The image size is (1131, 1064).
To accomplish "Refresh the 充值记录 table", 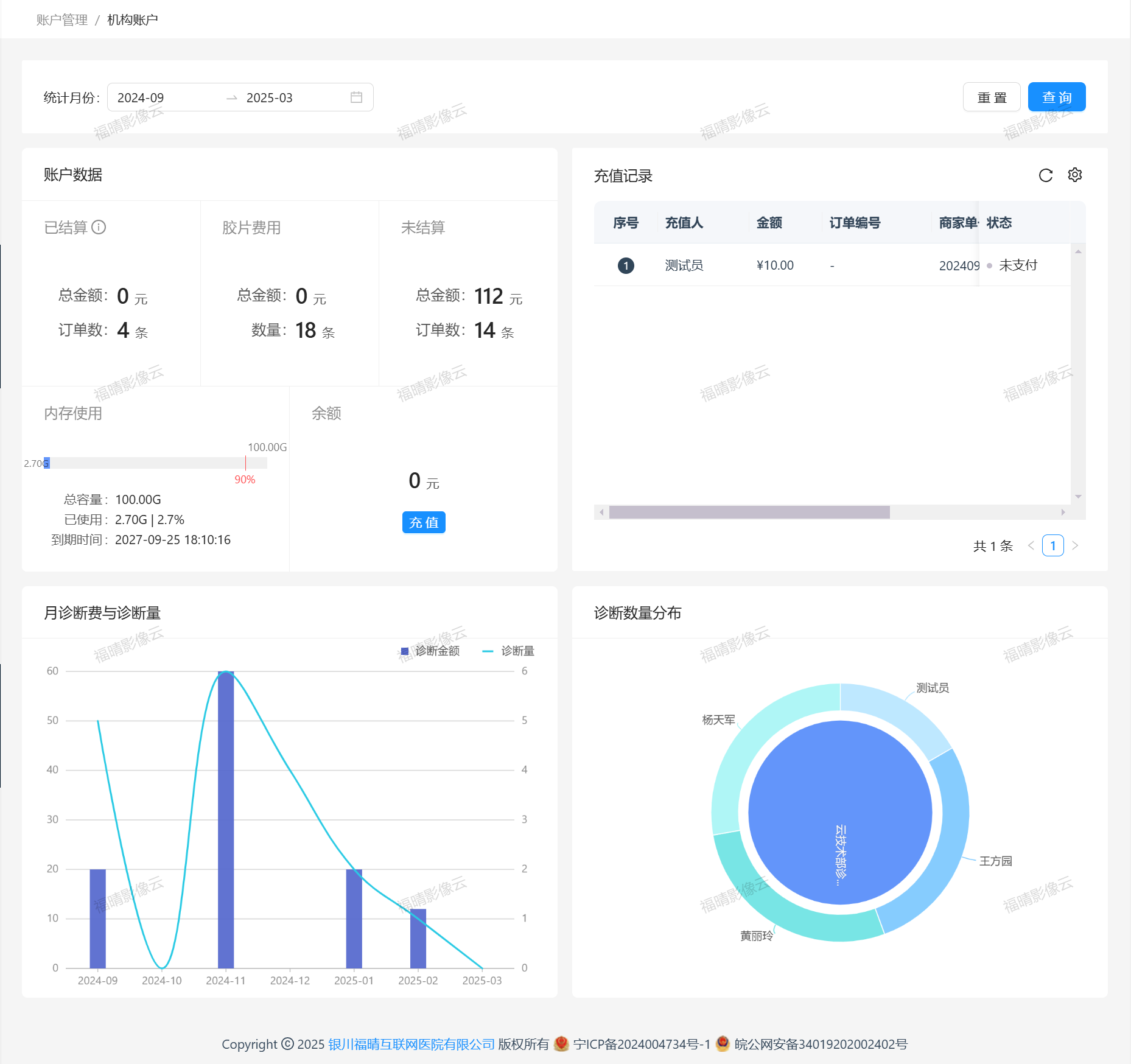I will click(x=1045, y=176).
